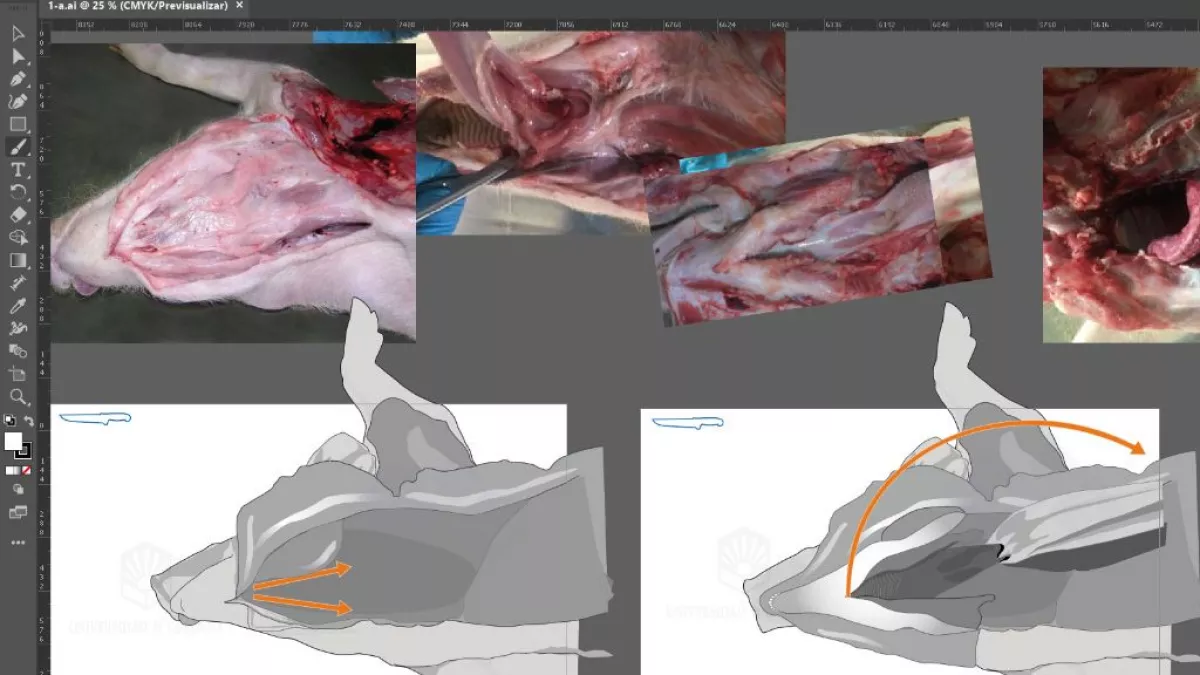Expand the Edit Toolbar three-dots menu

point(17,543)
